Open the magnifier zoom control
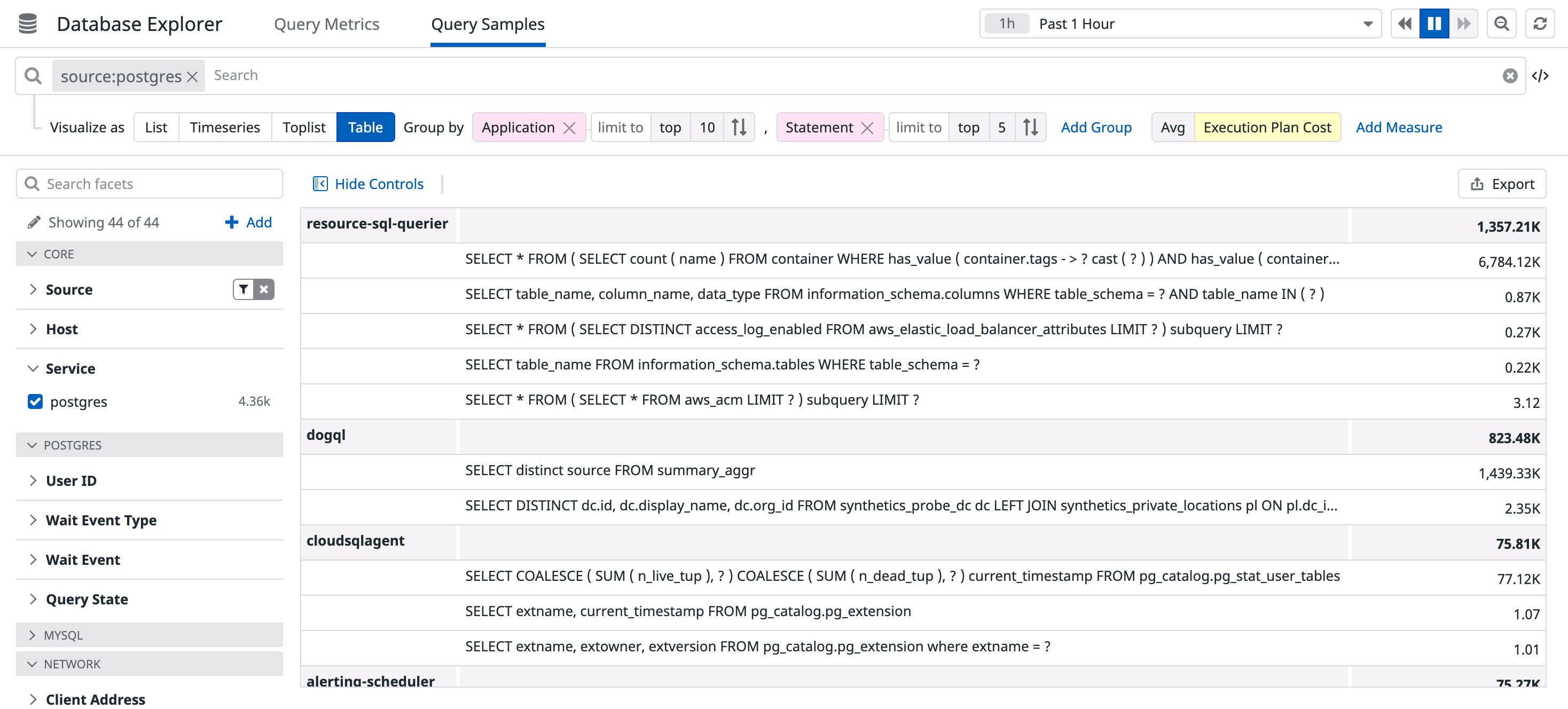 (x=1502, y=23)
